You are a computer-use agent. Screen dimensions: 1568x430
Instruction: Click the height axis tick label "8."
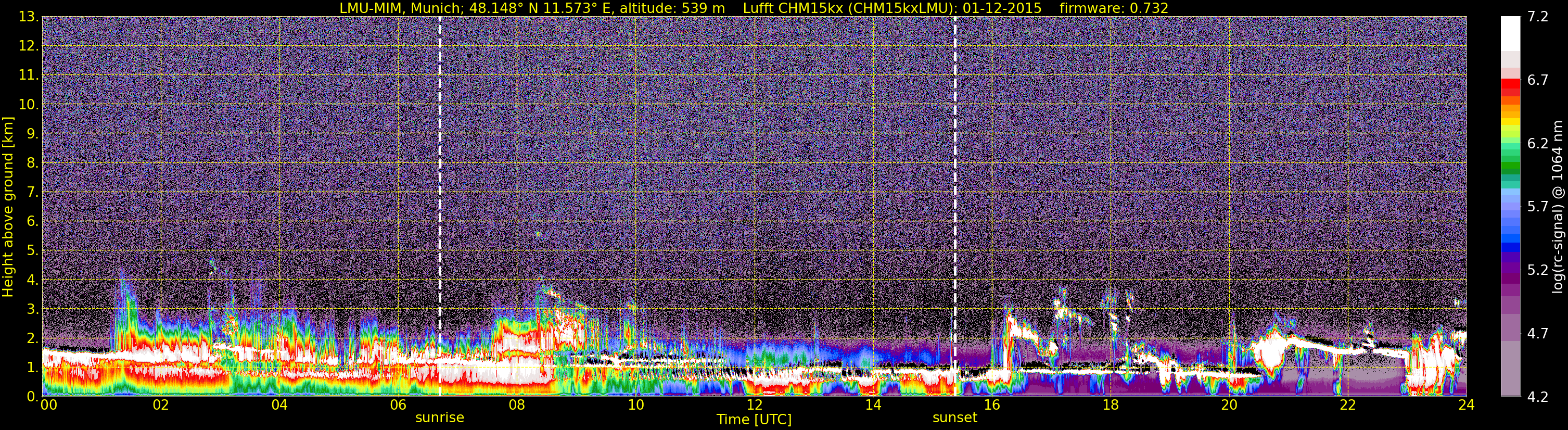[x=32, y=162]
